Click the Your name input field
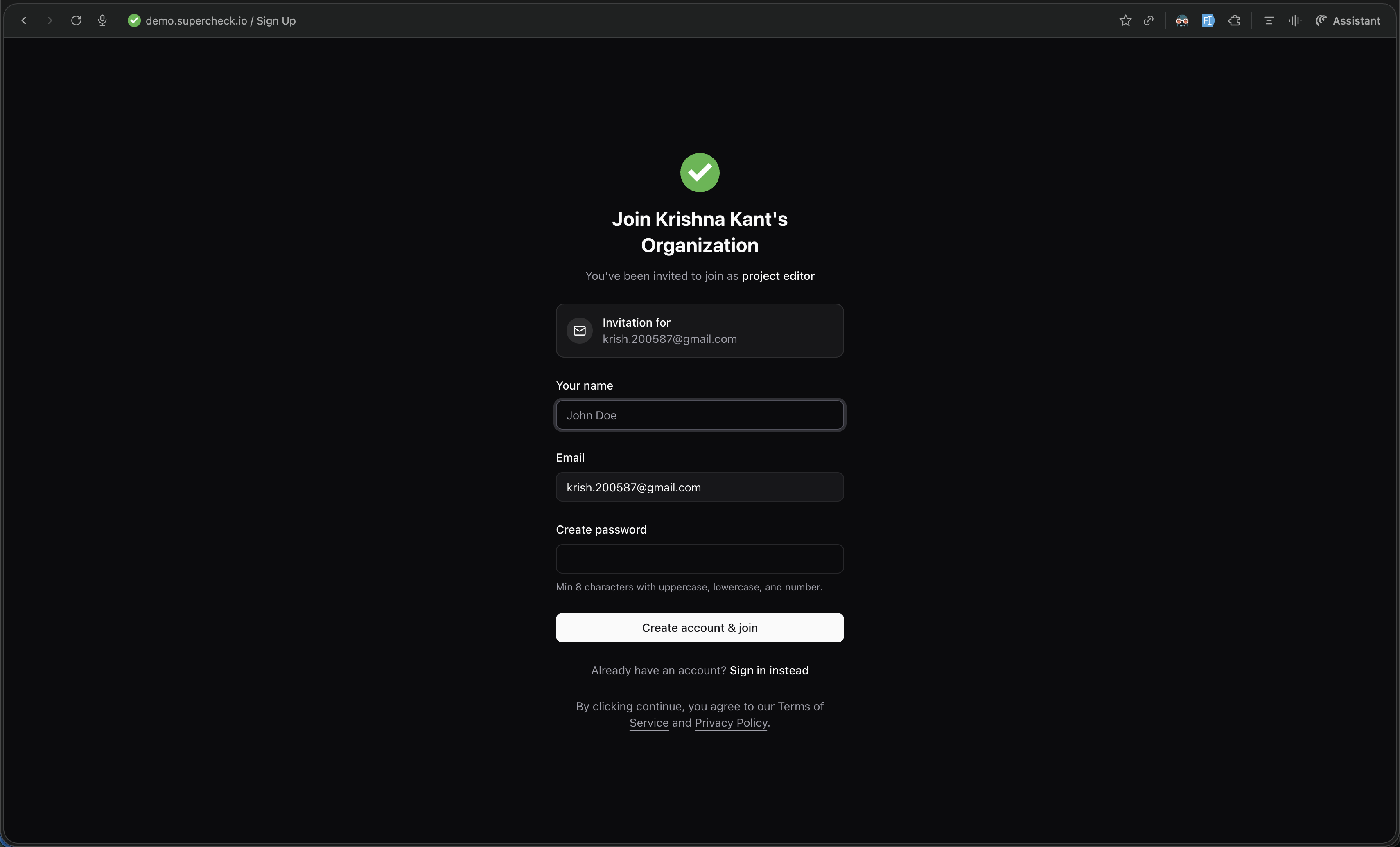This screenshot has width=1400, height=847. point(699,414)
